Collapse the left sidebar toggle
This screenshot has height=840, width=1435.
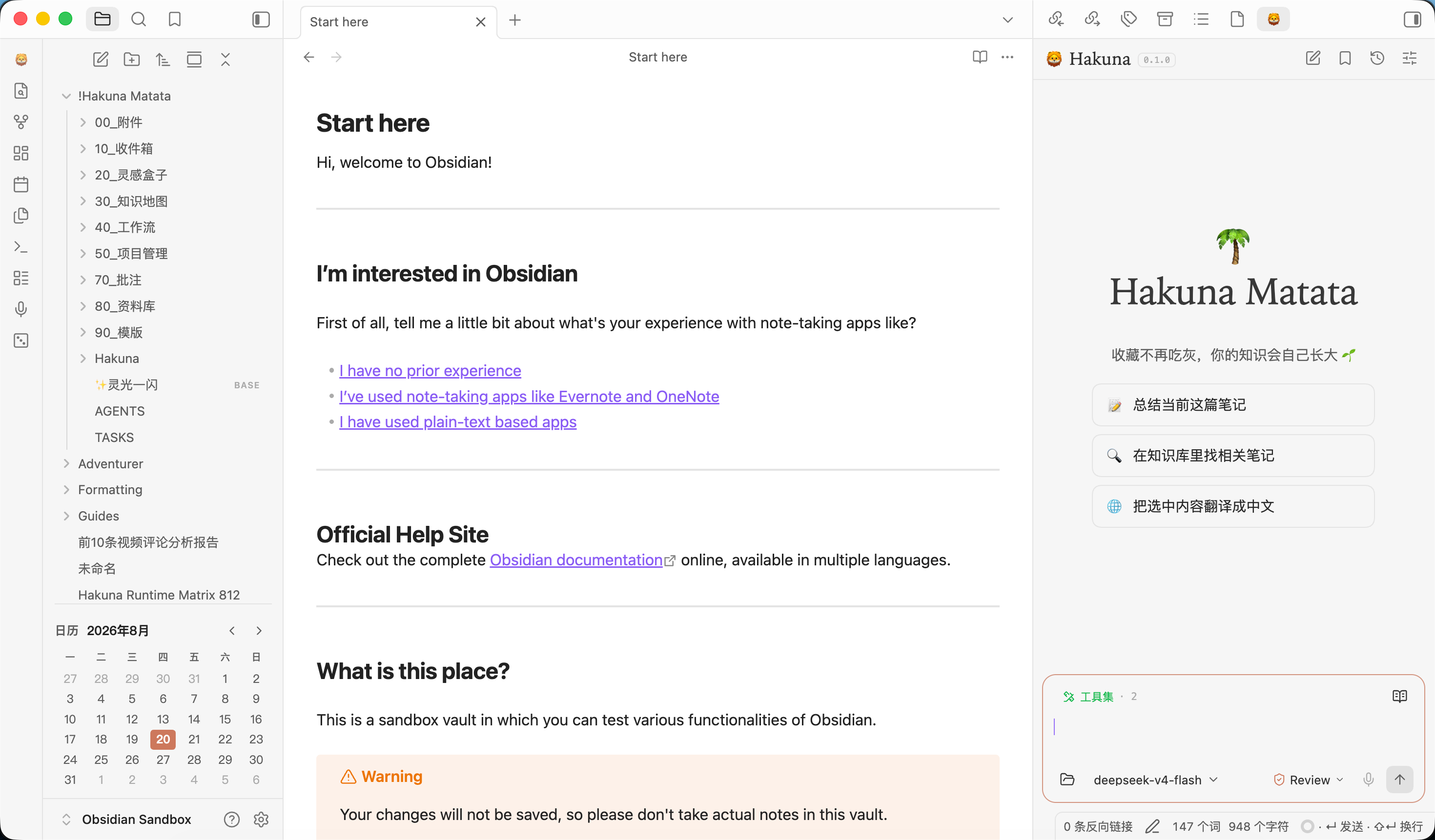[x=261, y=20]
